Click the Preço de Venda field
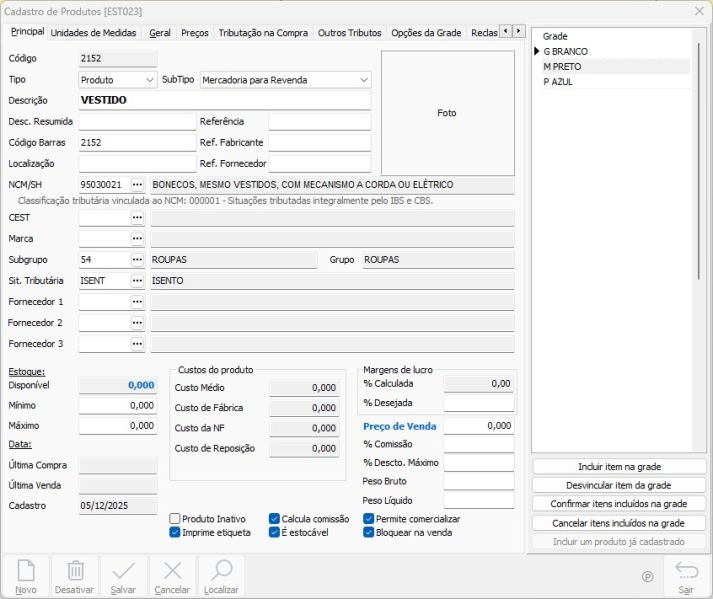 pos(478,426)
